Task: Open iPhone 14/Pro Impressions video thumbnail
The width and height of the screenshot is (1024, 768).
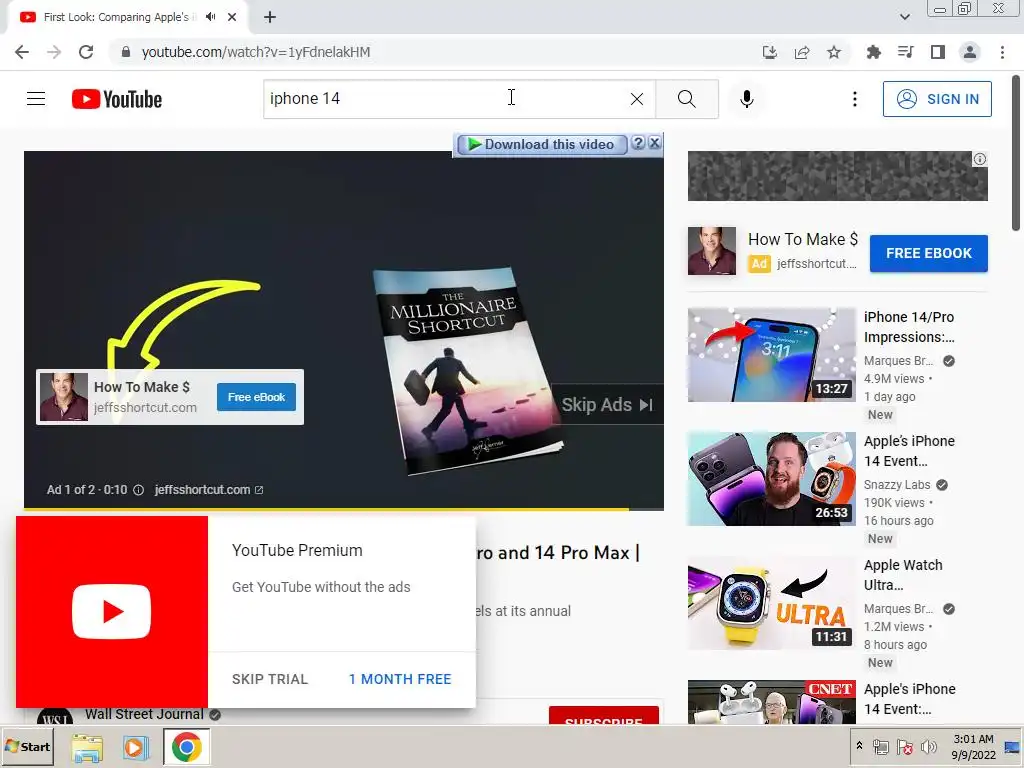Action: 771,355
